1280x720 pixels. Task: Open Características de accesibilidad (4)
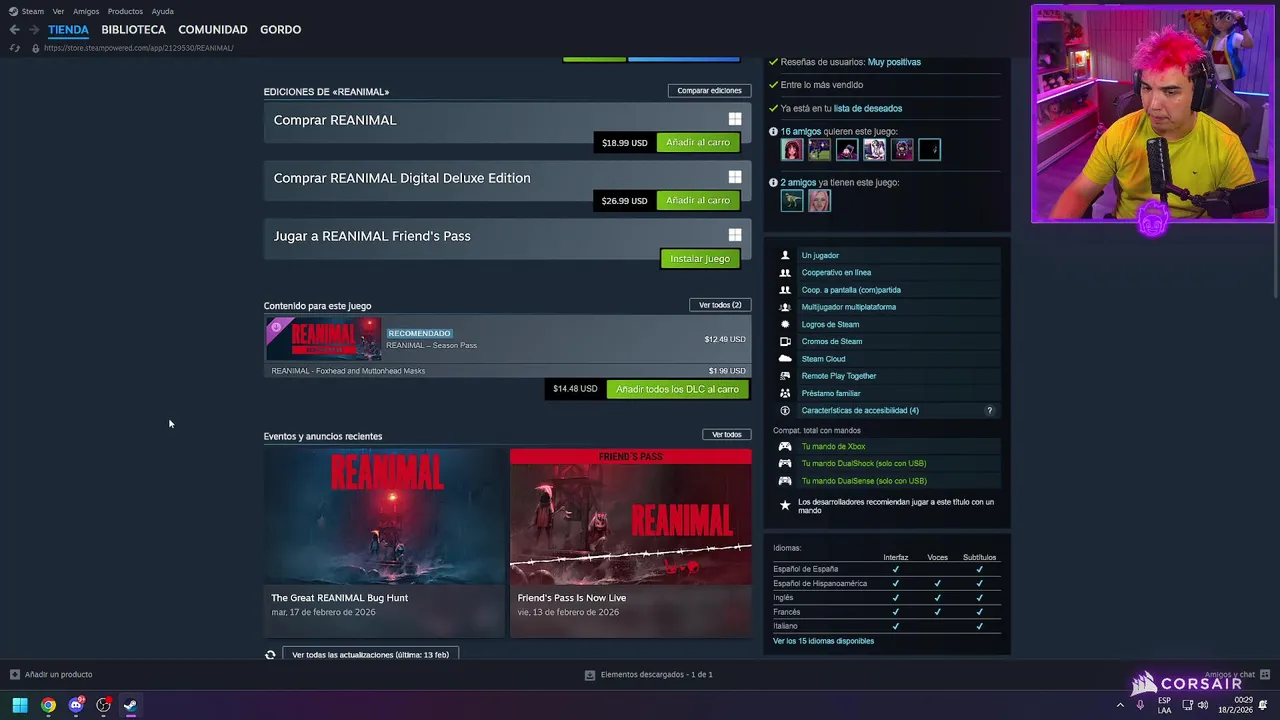click(x=860, y=410)
